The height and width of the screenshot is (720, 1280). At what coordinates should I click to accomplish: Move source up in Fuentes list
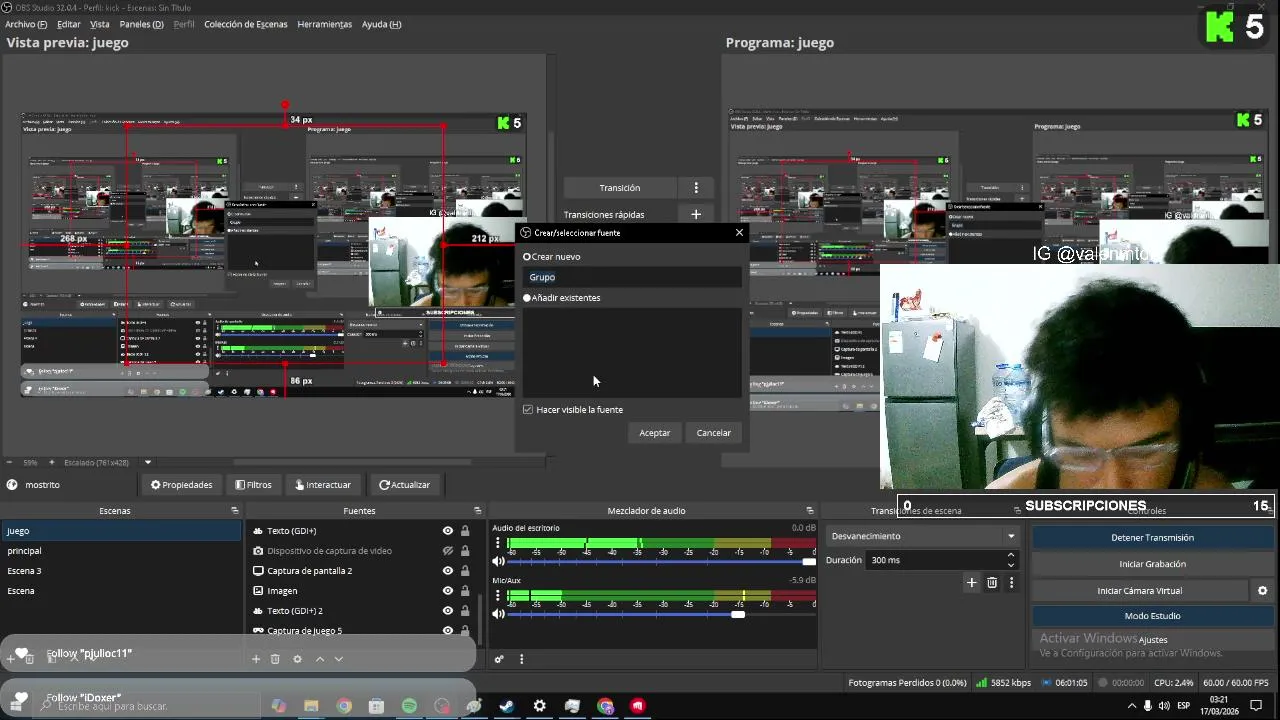(x=320, y=659)
